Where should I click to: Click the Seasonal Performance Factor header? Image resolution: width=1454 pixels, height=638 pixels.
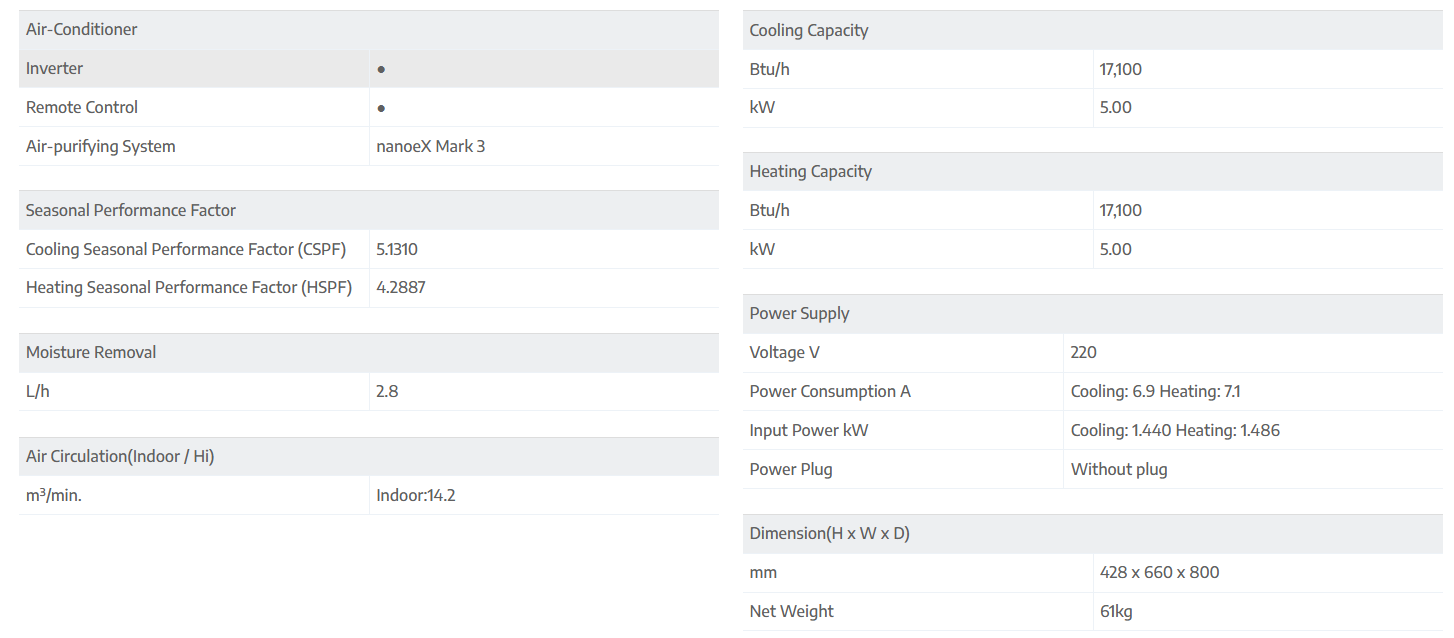(x=131, y=211)
